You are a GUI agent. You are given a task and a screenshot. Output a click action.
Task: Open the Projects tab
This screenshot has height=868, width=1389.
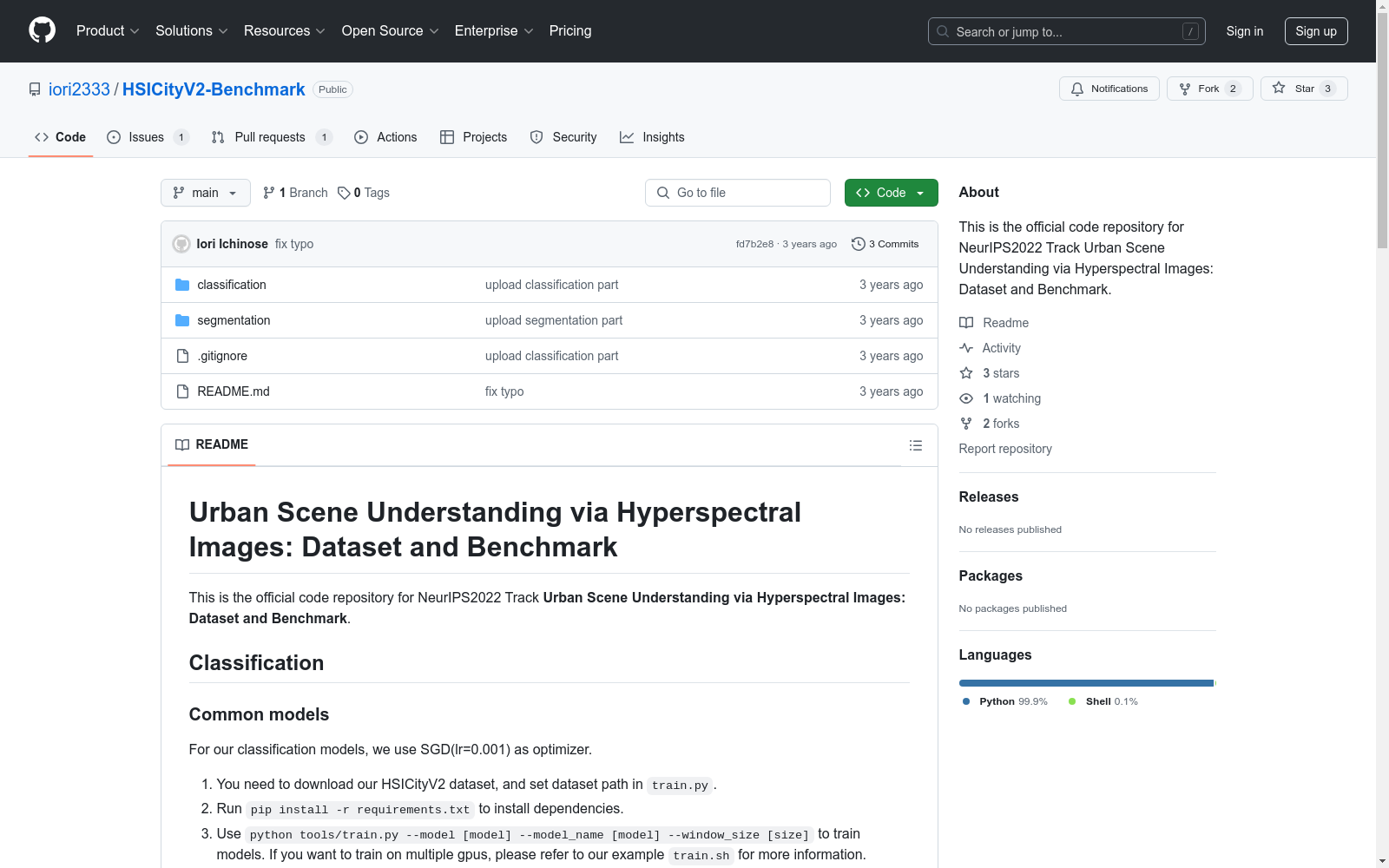[473, 137]
